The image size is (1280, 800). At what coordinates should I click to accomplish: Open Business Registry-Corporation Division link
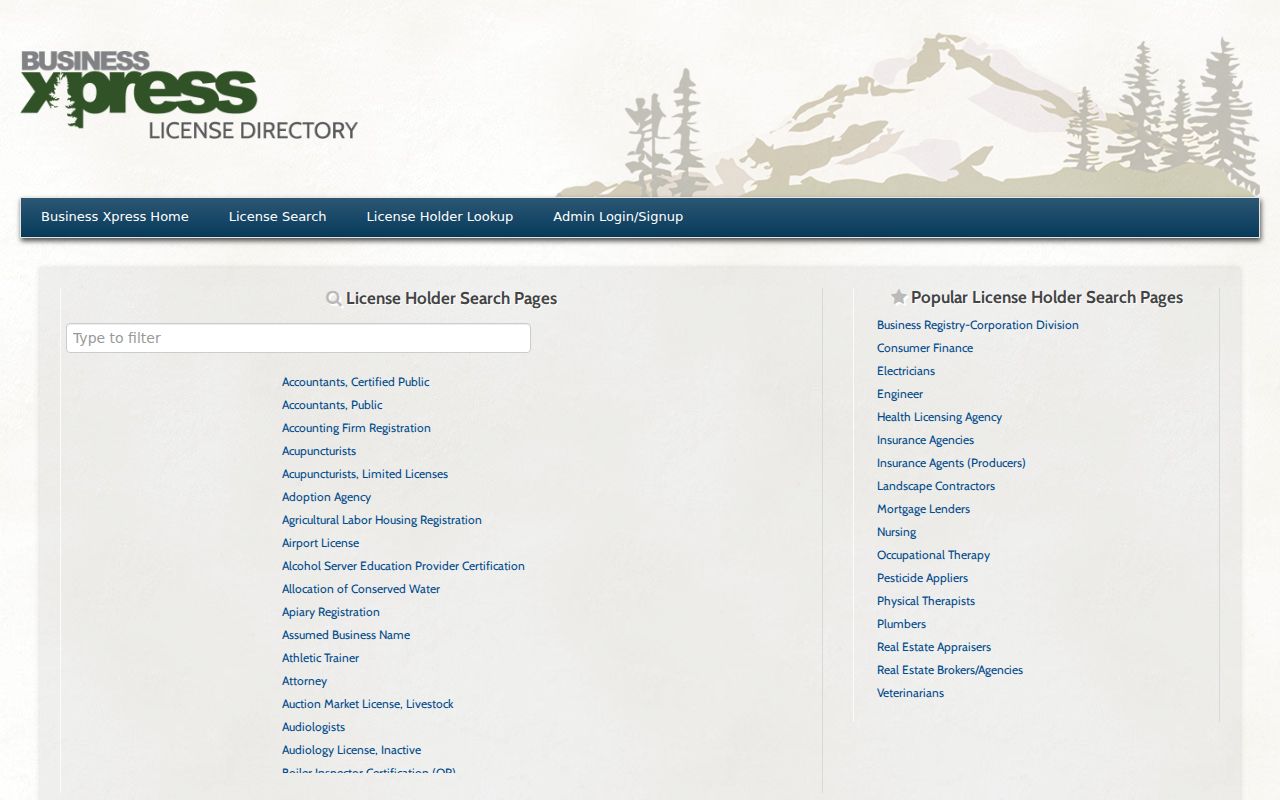[x=978, y=325]
